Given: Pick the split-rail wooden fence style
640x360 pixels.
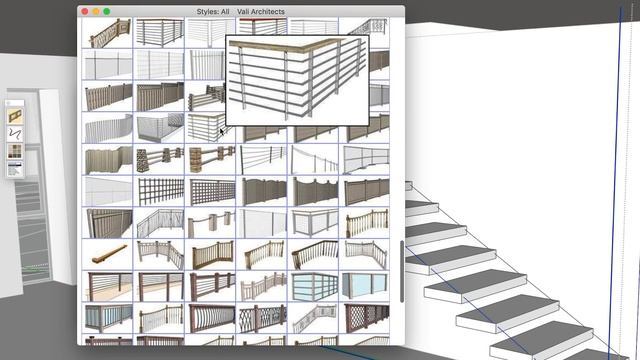Looking at the screenshot, I should [x=207, y=97].
